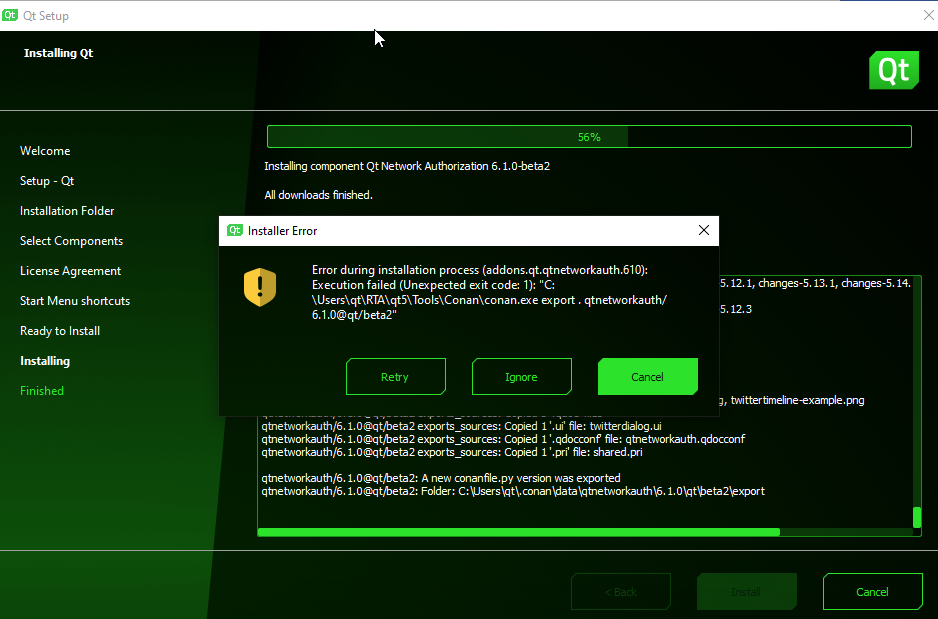Retry the failed installation step

(x=395, y=377)
